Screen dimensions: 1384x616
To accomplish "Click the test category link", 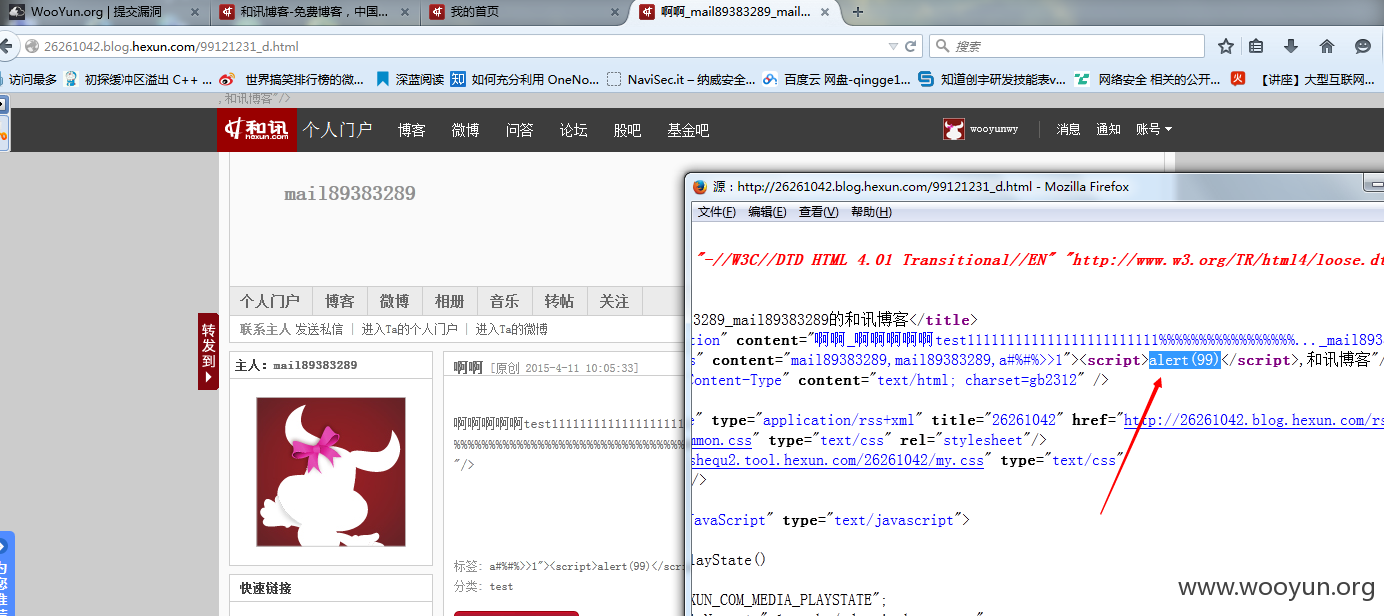I will (501, 587).
